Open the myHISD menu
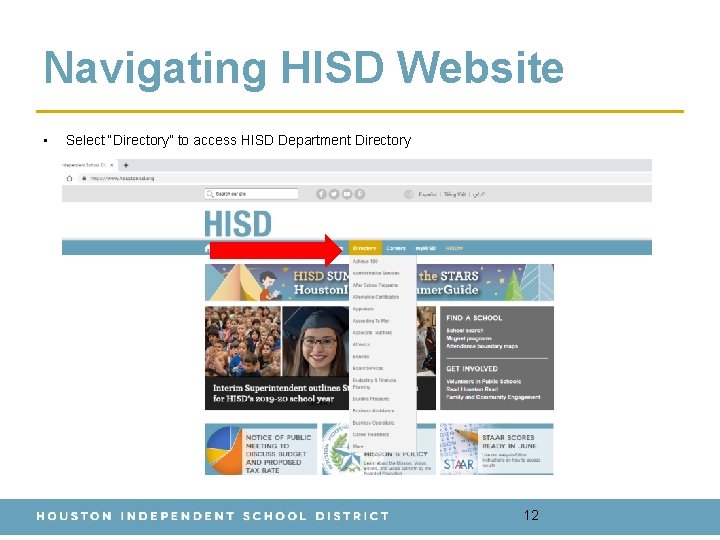This screenshot has width=720, height=540. [x=426, y=248]
